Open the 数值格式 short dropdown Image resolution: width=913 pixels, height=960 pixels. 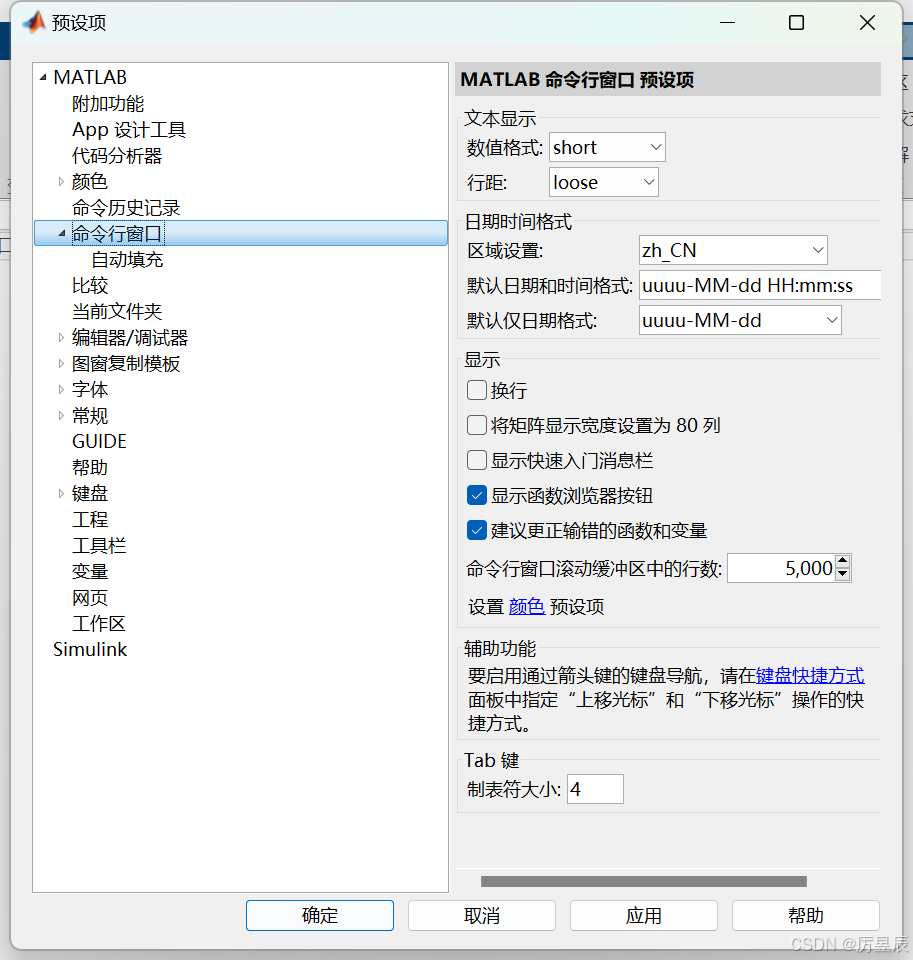pyautogui.click(x=607, y=148)
